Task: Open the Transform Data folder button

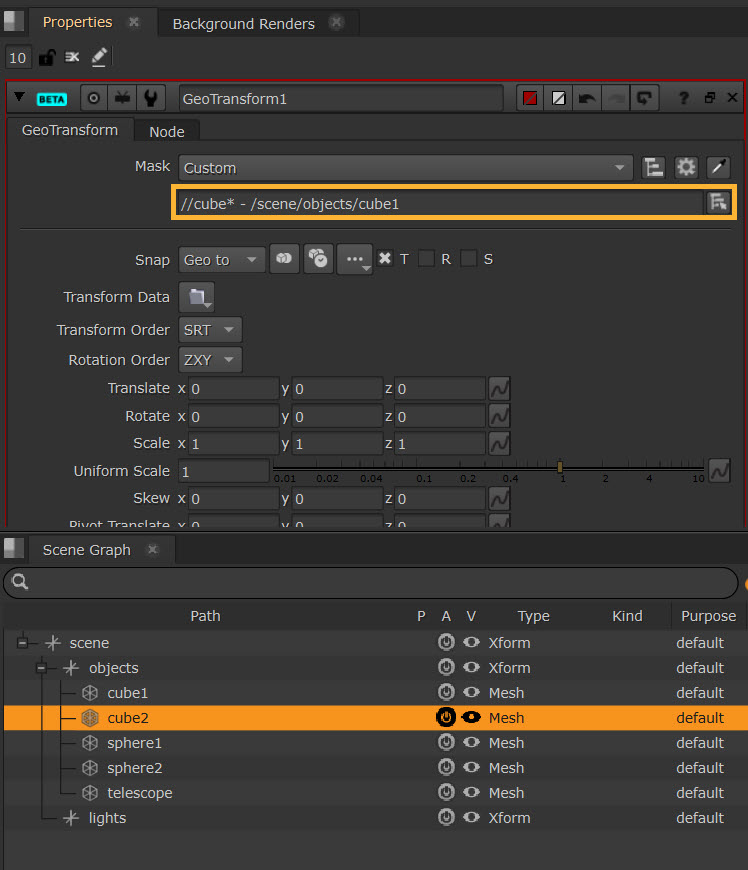Action: tap(196, 297)
